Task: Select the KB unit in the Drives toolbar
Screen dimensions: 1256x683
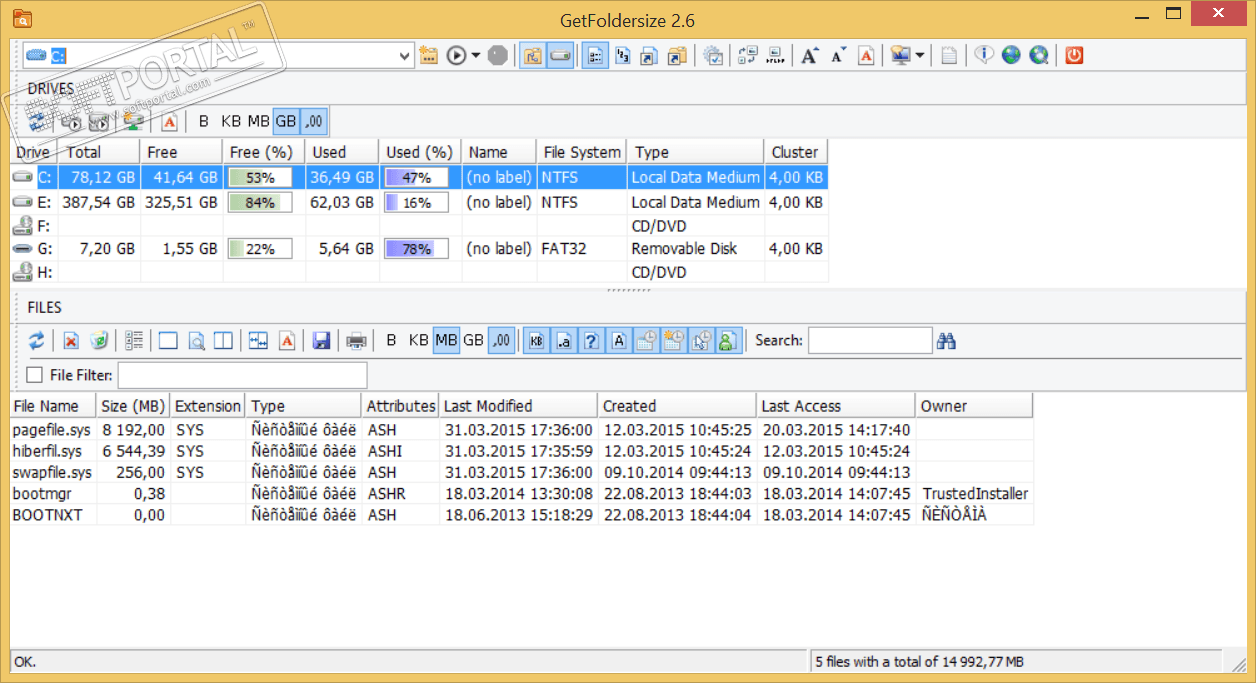Action: (x=231, y=121)
